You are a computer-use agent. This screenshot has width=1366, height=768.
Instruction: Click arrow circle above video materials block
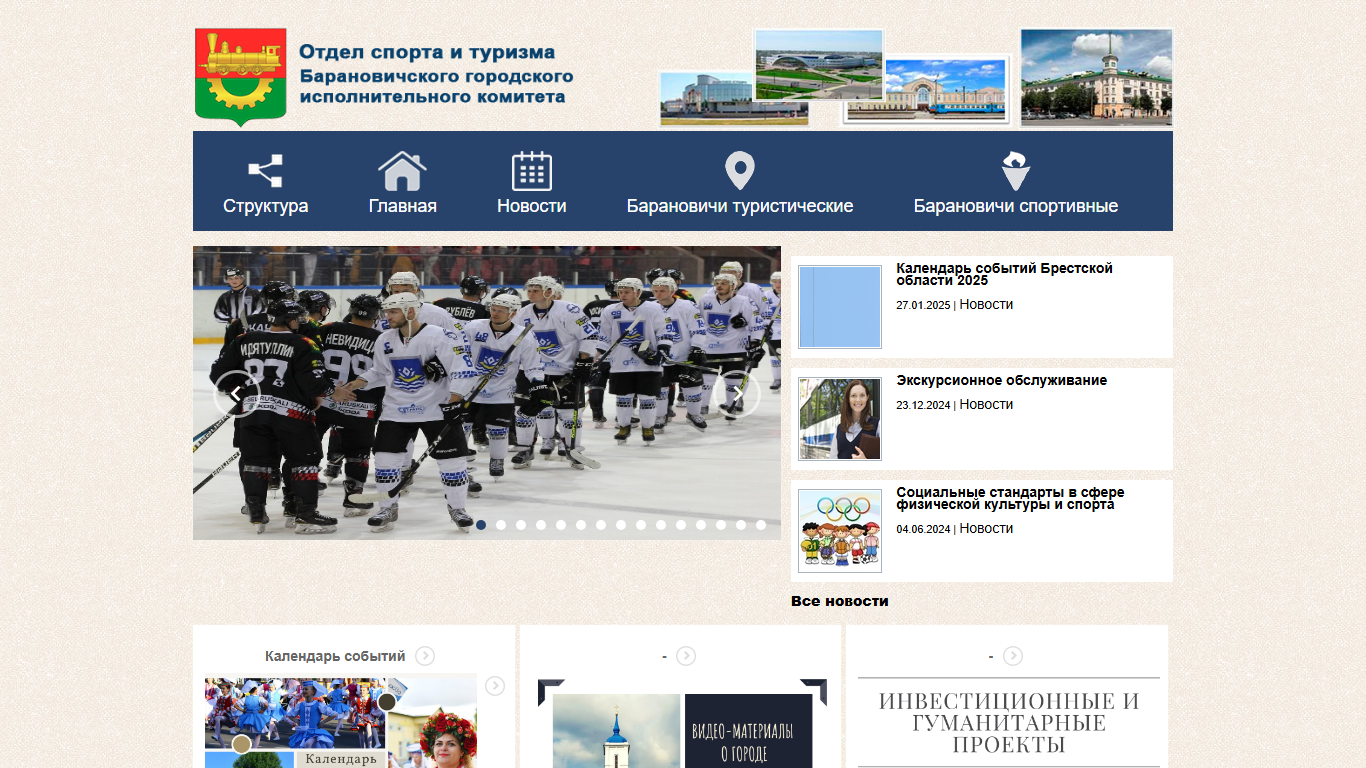686,656
